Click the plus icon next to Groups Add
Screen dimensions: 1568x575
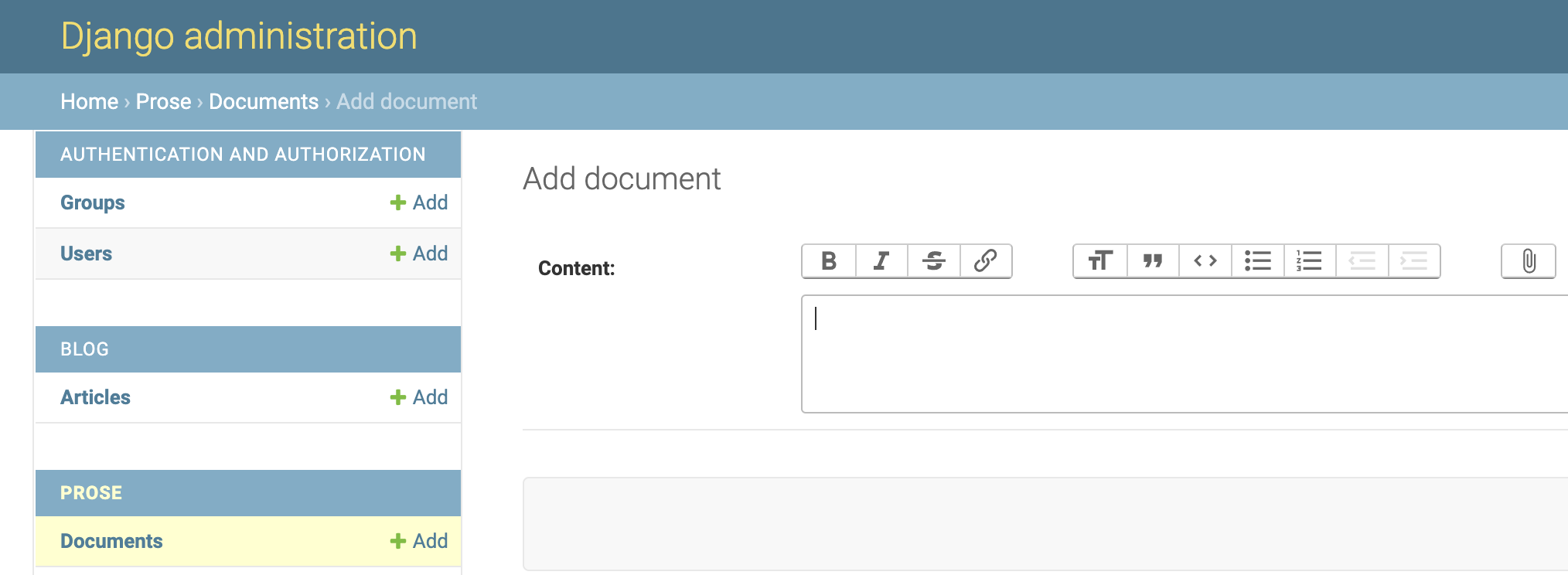click(x=398, y=202)
